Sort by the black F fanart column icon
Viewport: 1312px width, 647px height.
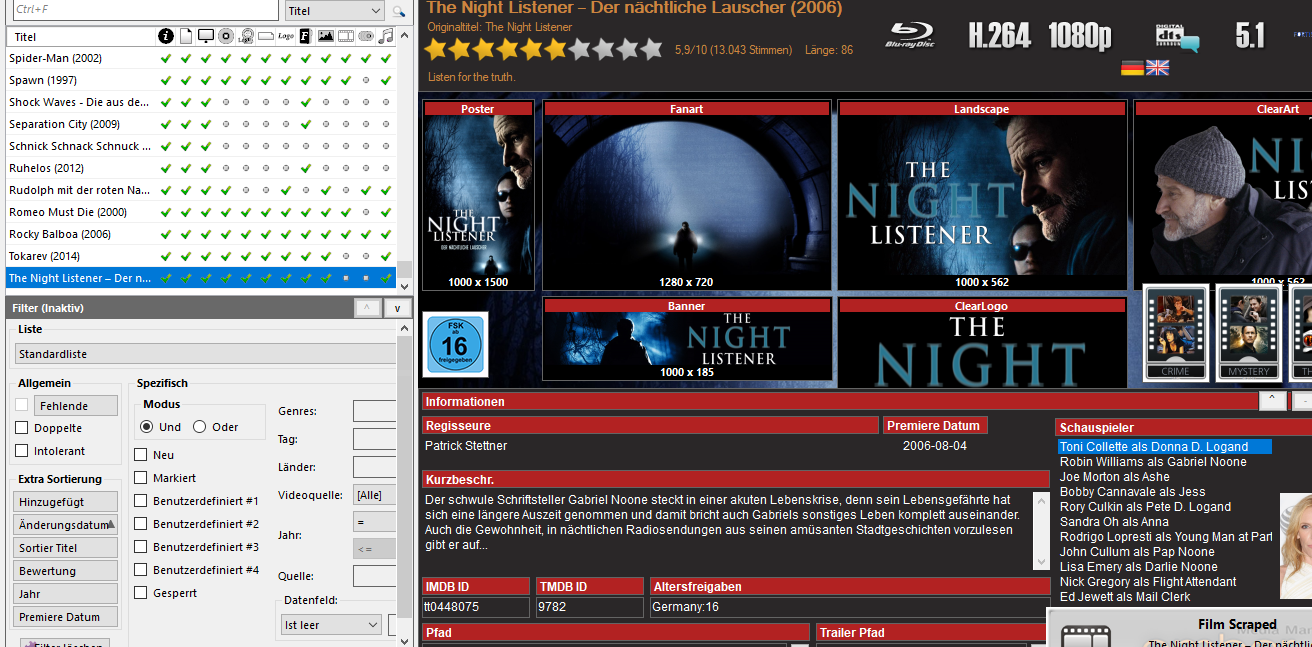click(306, 37)
